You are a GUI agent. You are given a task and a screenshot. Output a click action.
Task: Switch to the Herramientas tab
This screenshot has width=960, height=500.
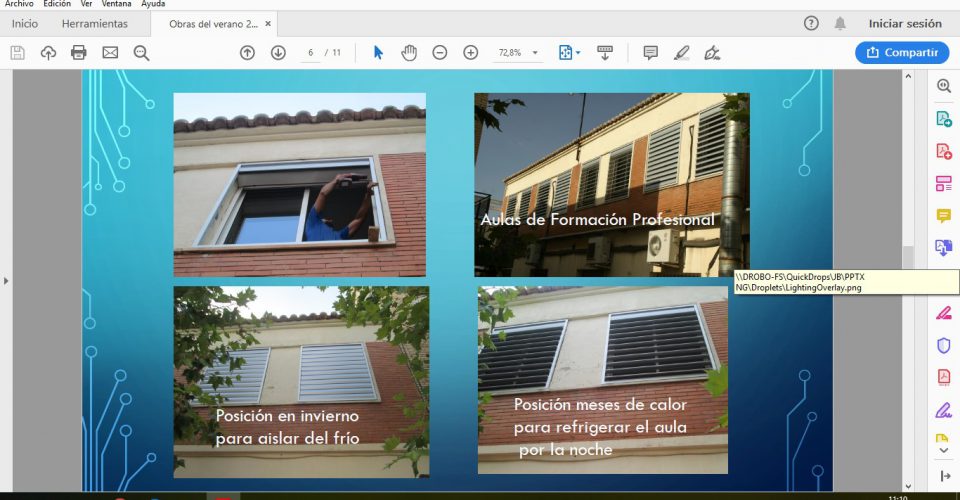pos(94,23)
